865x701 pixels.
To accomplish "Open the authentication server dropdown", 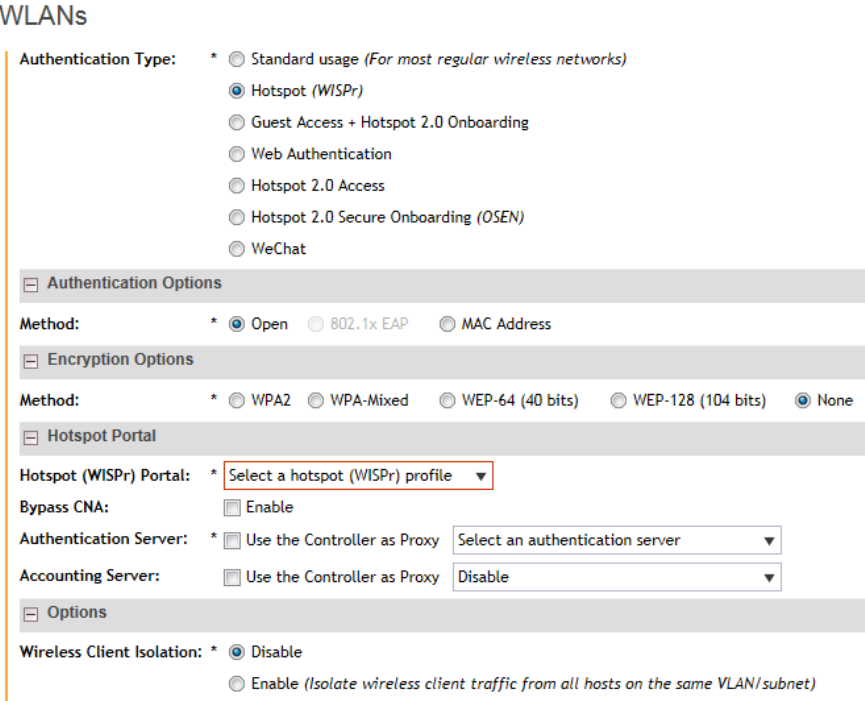I will point(616,541).
